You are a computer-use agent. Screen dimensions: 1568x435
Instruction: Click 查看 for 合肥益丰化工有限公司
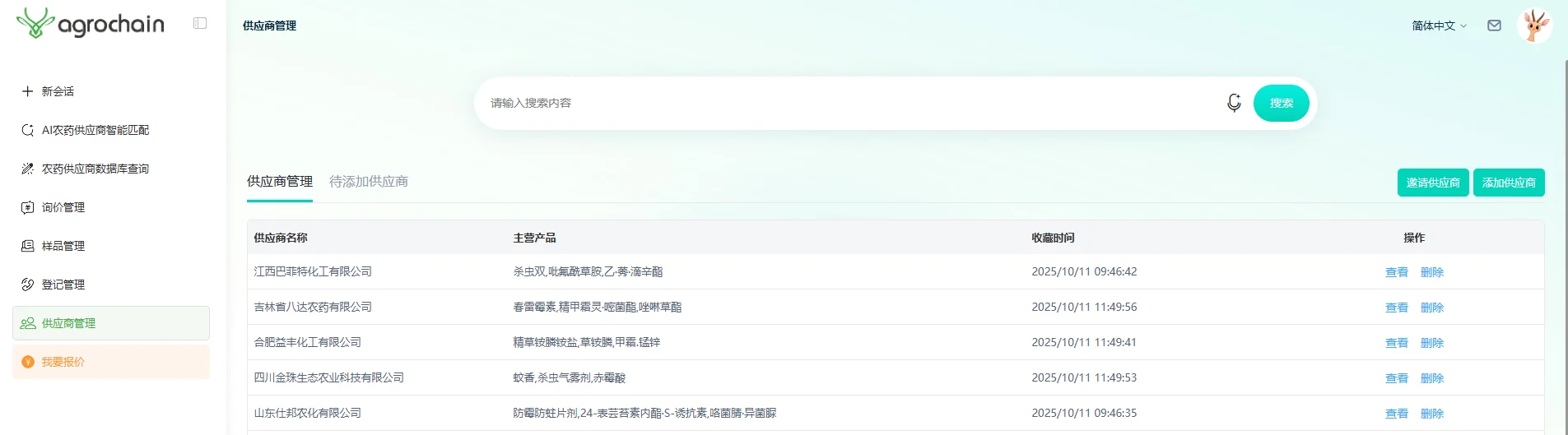tap(1397, 343)
